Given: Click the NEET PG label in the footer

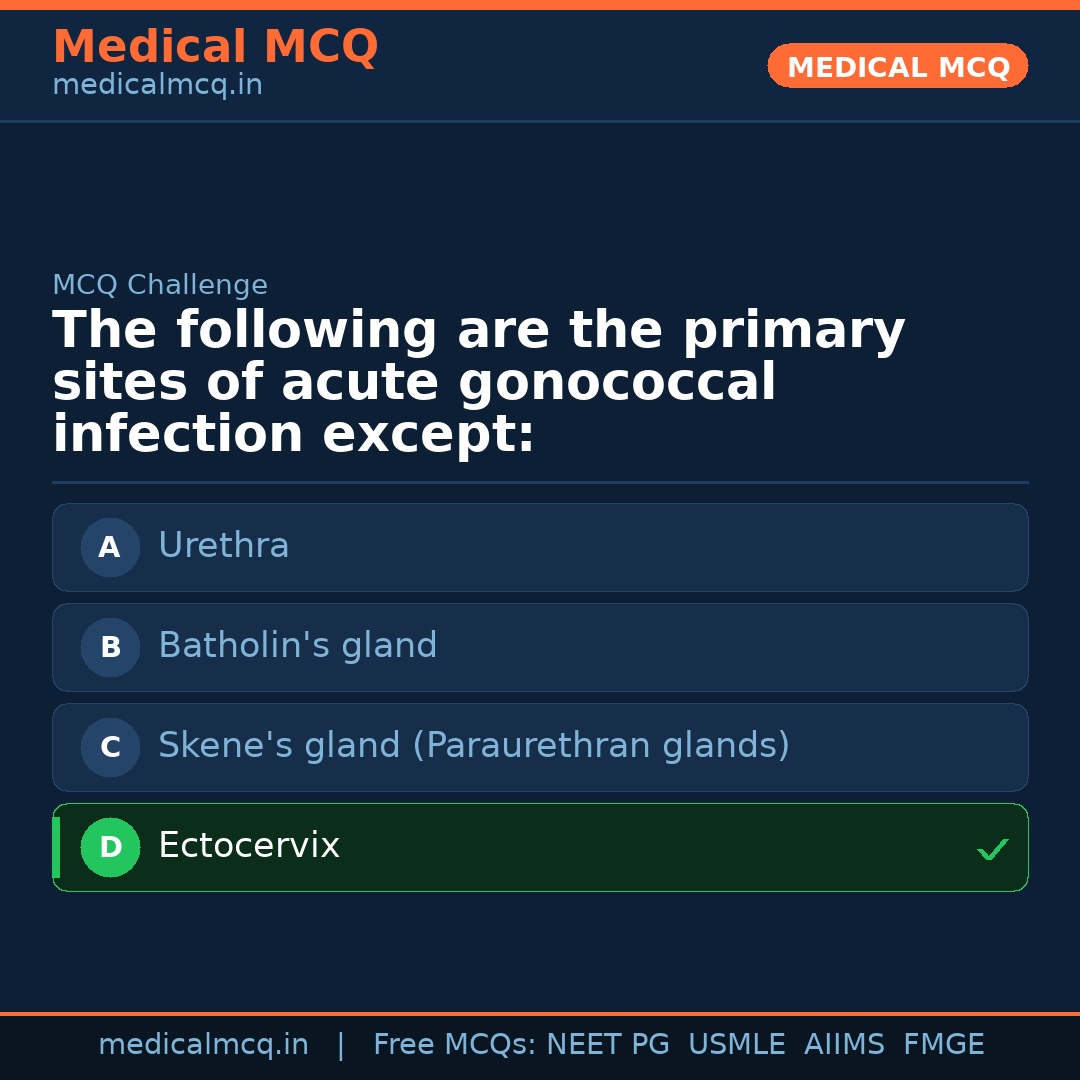Looking at the screenshot, I should 607,1044.
